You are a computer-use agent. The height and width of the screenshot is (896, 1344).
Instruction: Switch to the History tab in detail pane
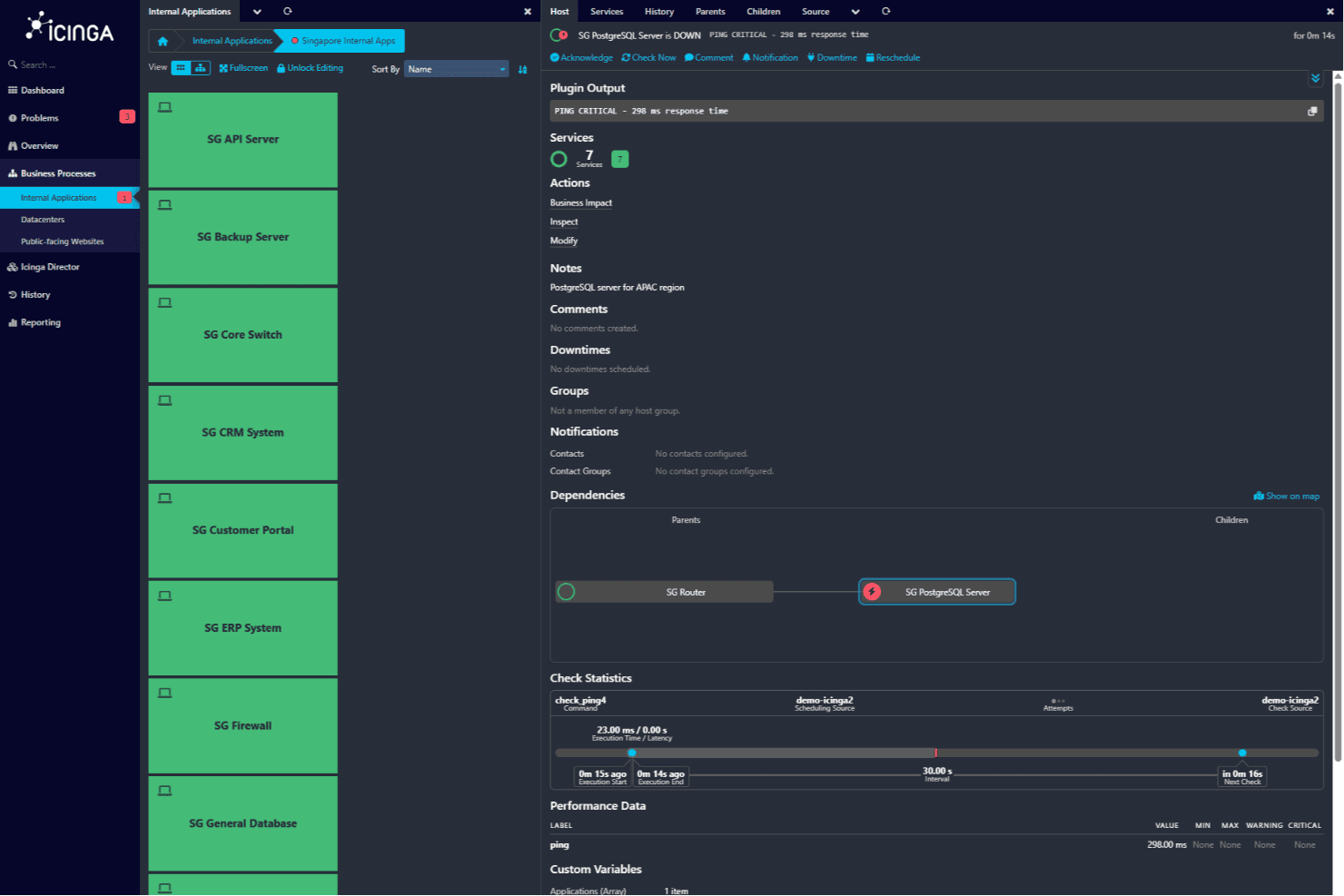659,12
